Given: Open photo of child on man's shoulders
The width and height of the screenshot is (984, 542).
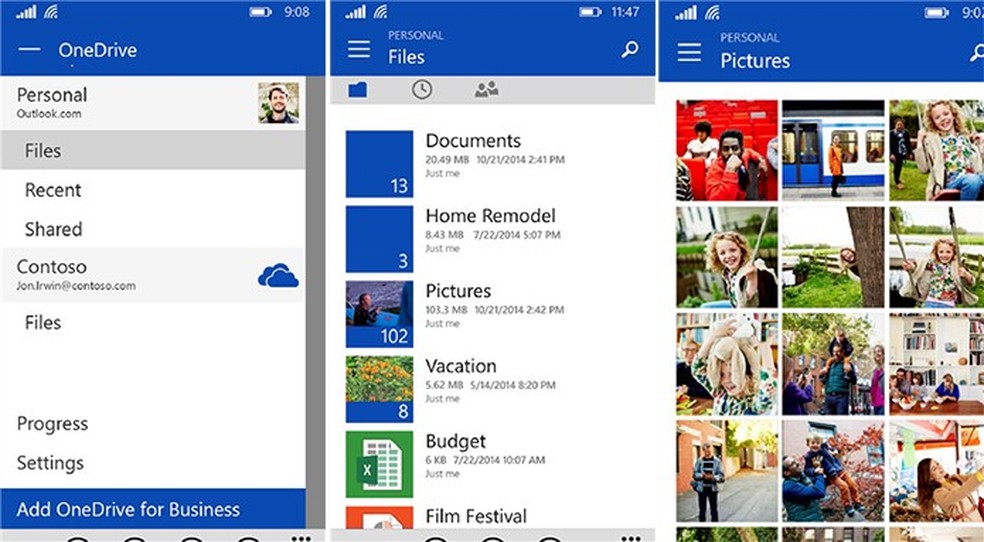Looking at the screenshot, I should 833,364.
